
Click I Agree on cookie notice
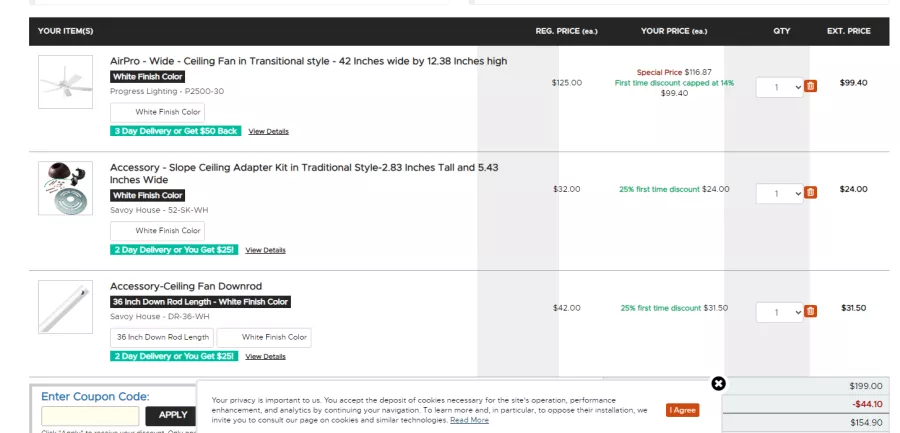[682, 410]
